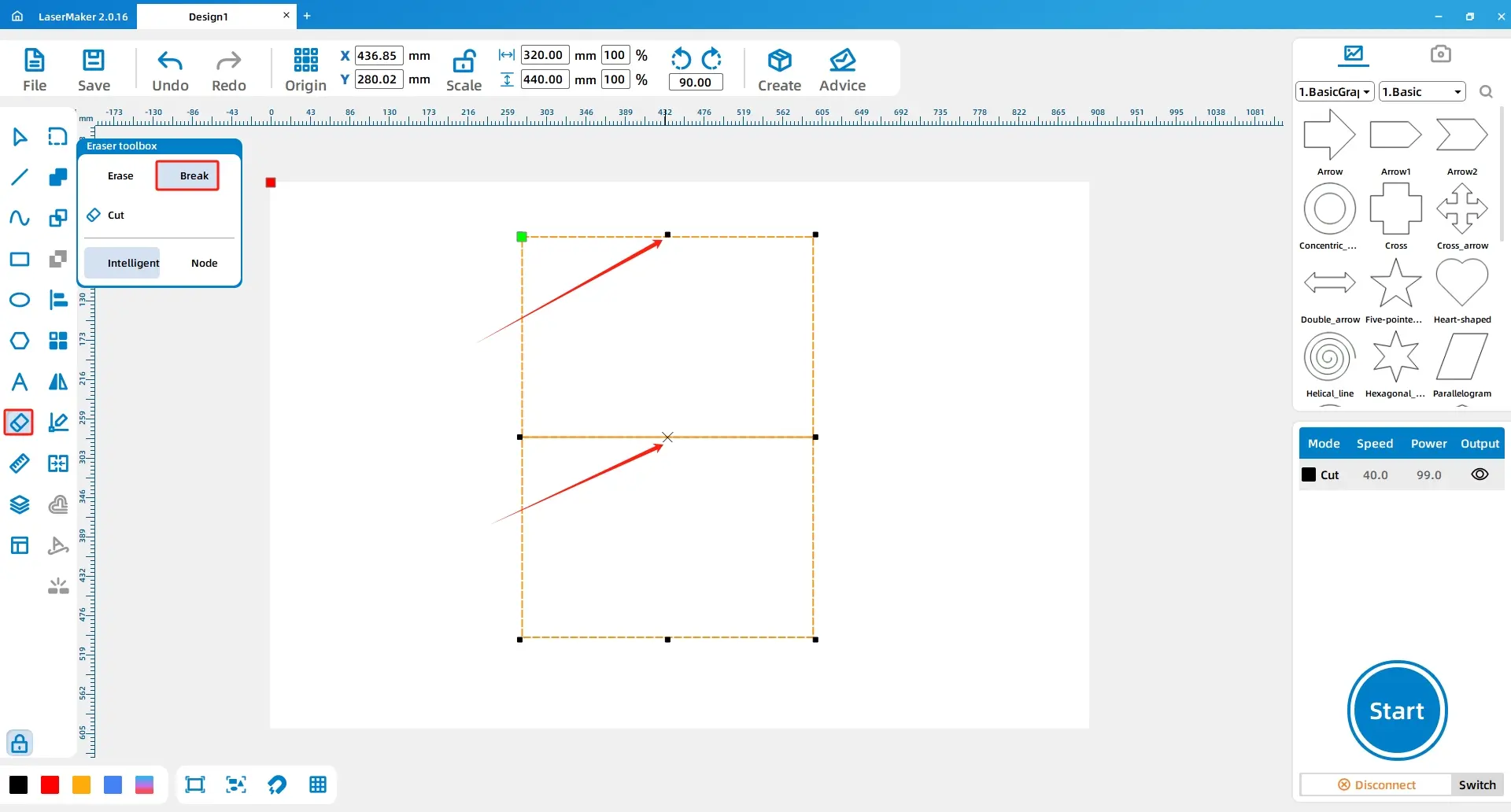1511x812 pixels.
Task: Select Node mode in Eraser toolbox
Action: point(204,263)
